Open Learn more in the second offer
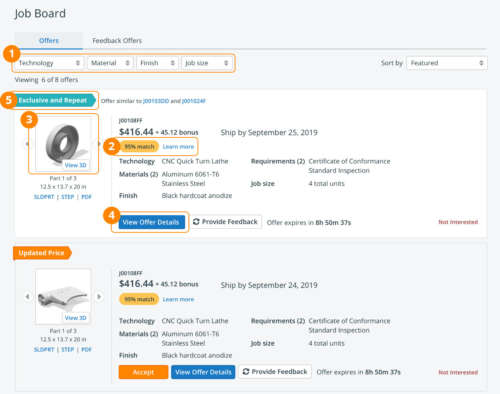Image resolution: width=500 pixels, height=394 pixels. click(x=178, y=299)
